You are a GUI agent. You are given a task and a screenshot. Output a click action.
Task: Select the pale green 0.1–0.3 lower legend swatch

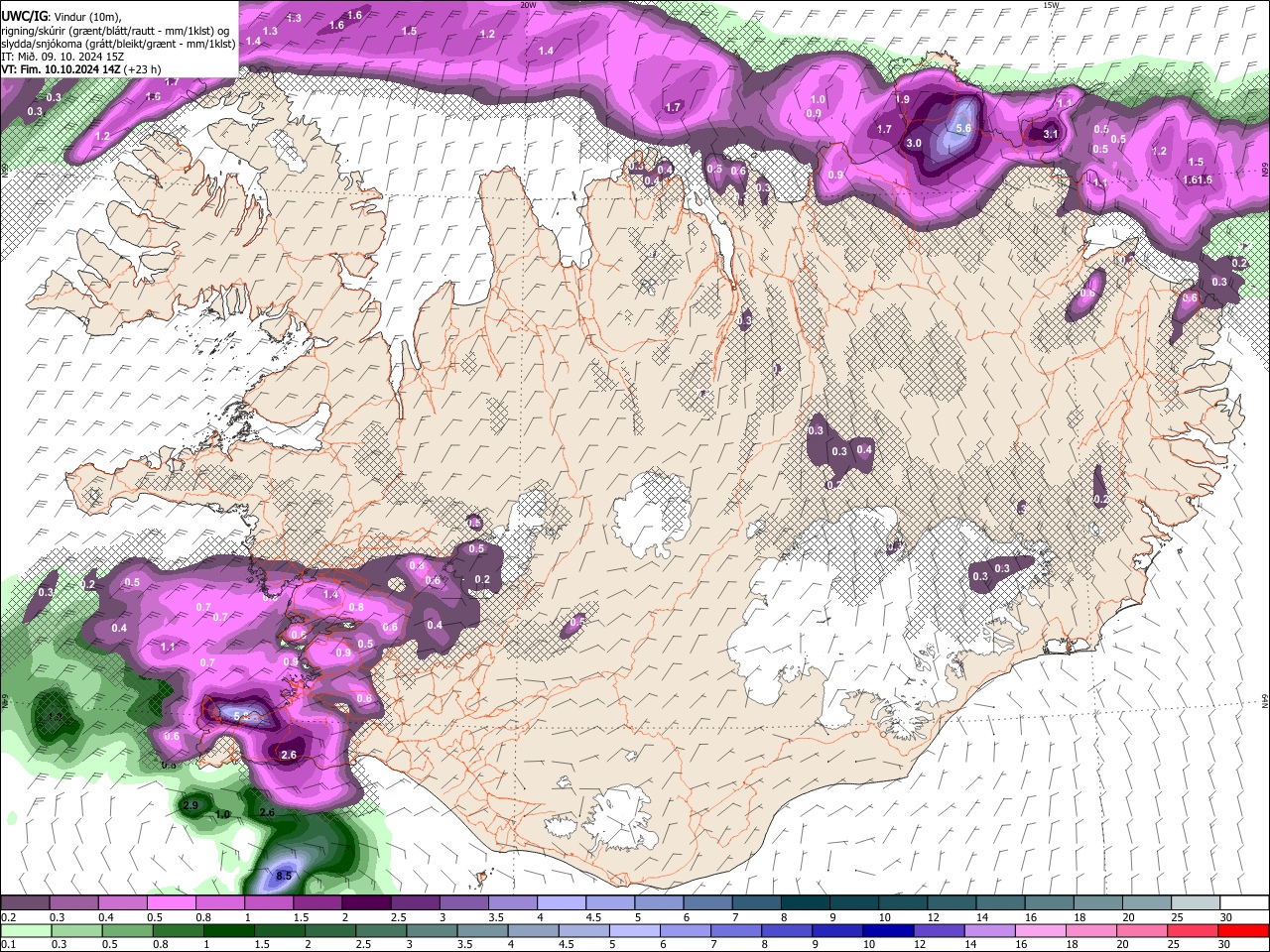[x=26, y=930]
